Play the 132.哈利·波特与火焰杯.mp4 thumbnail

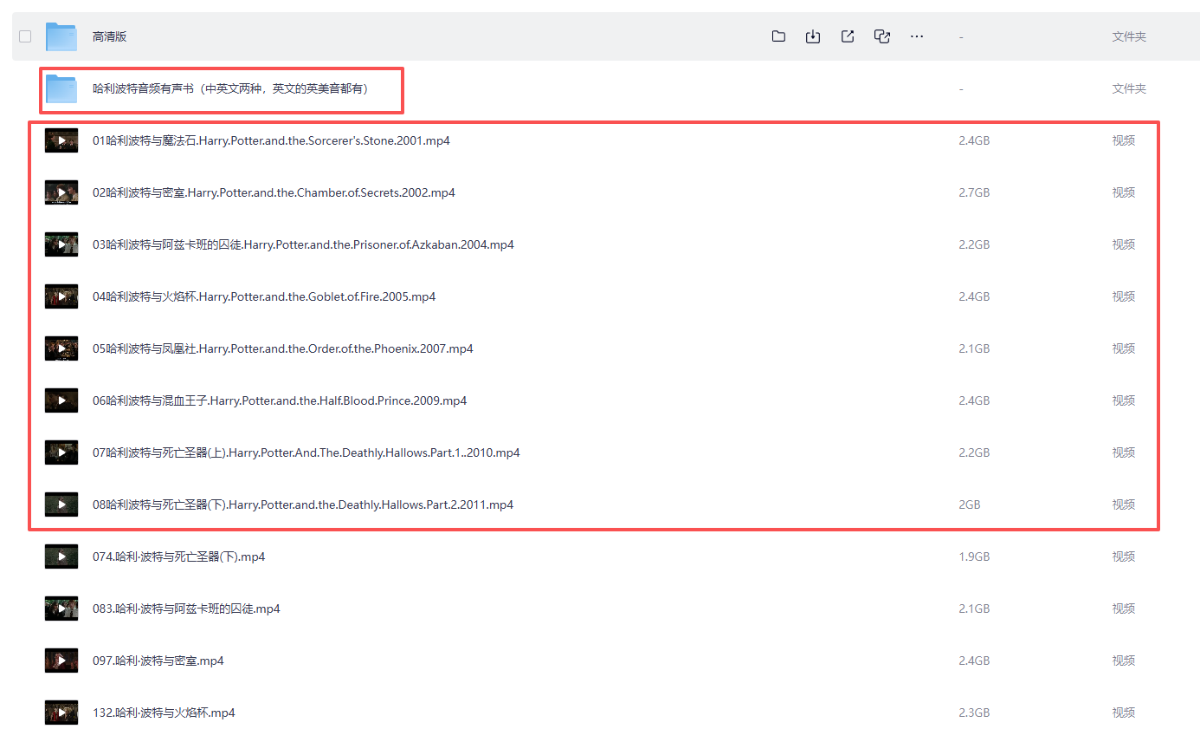61,713
